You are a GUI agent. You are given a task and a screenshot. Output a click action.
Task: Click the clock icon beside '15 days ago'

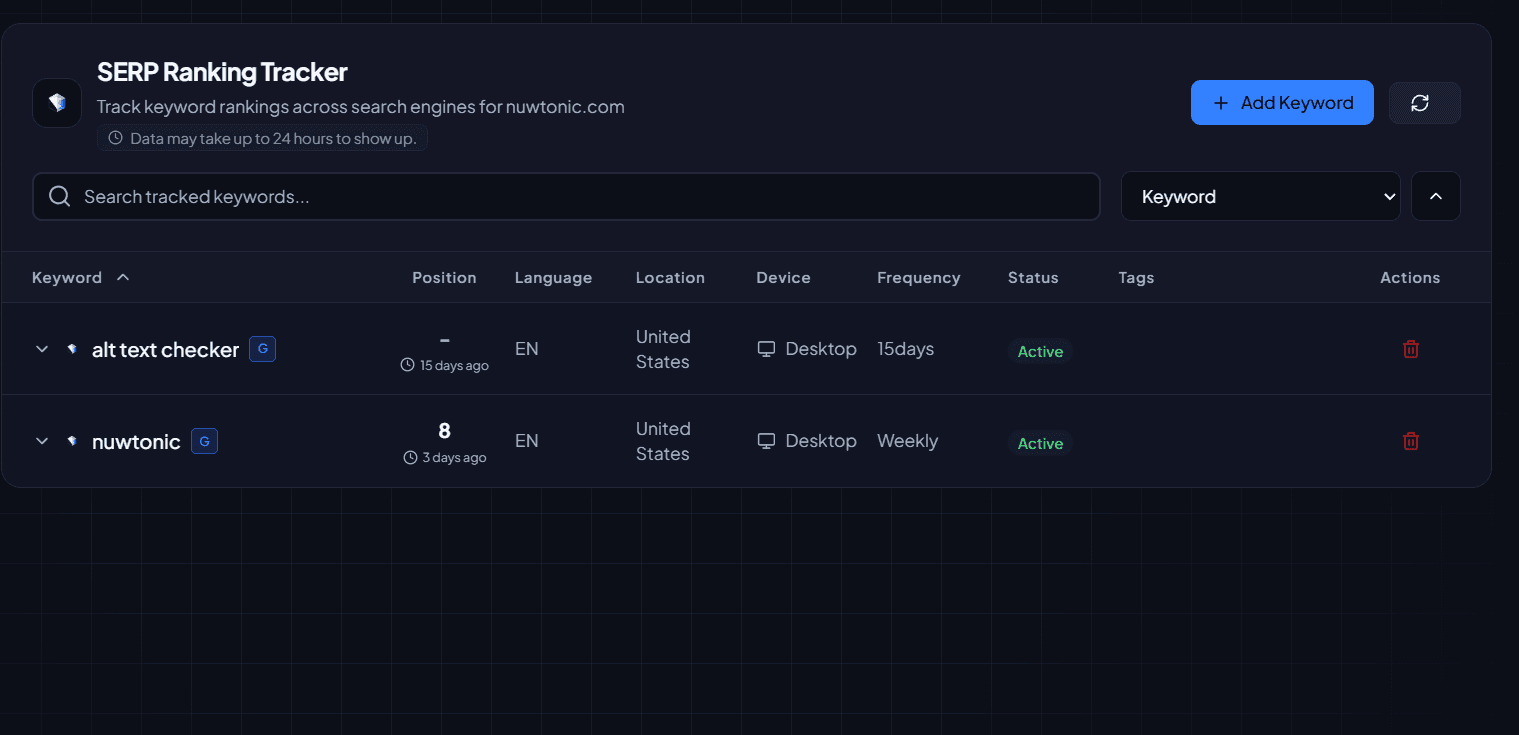pyautogui.click(x=409, y=365)
